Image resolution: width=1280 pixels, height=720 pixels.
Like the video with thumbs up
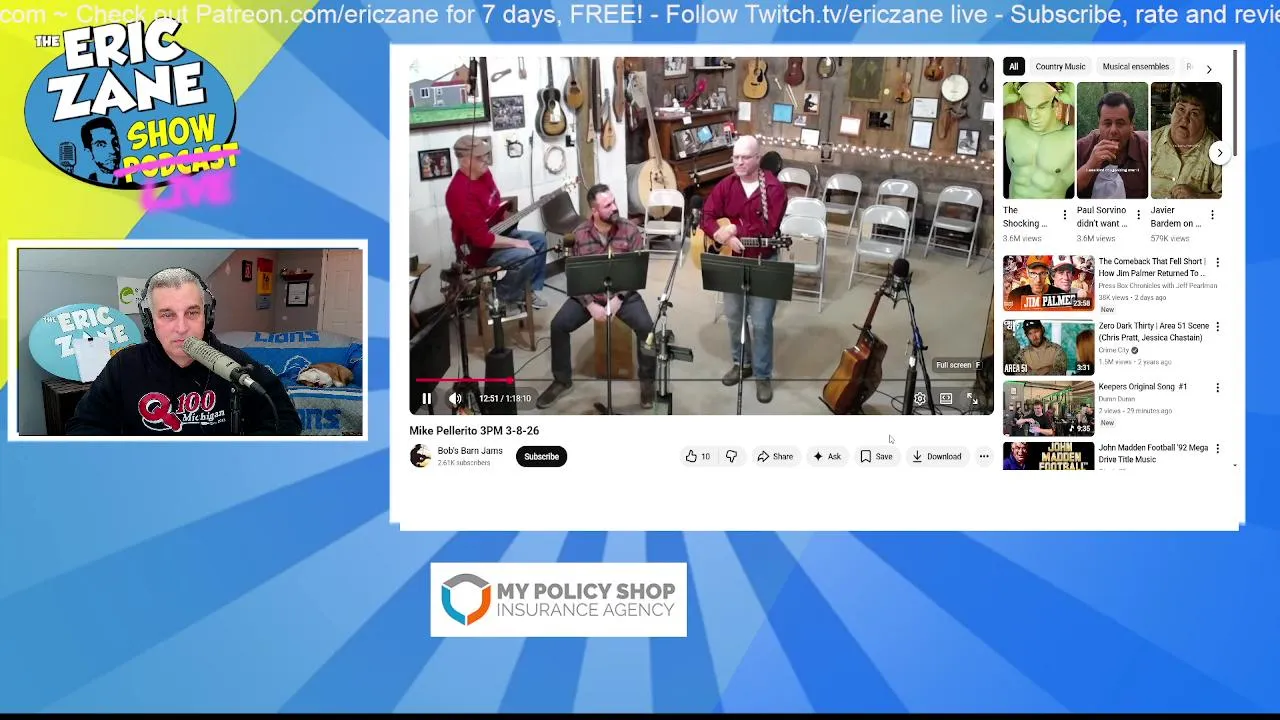697,456
